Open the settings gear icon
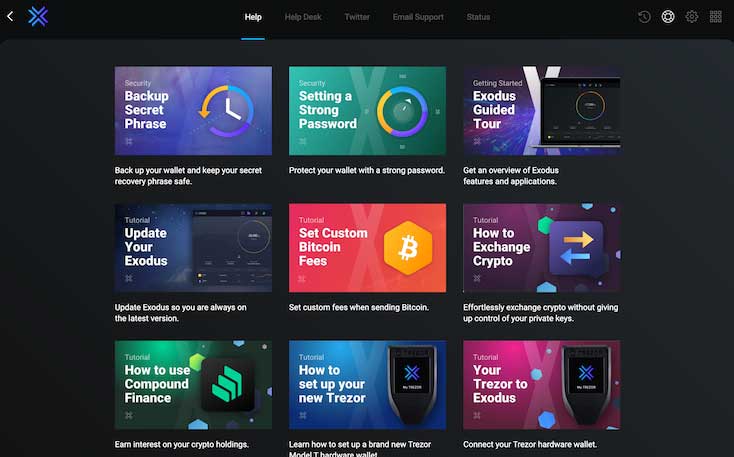 pyautogui.click(x=692, y=17)
